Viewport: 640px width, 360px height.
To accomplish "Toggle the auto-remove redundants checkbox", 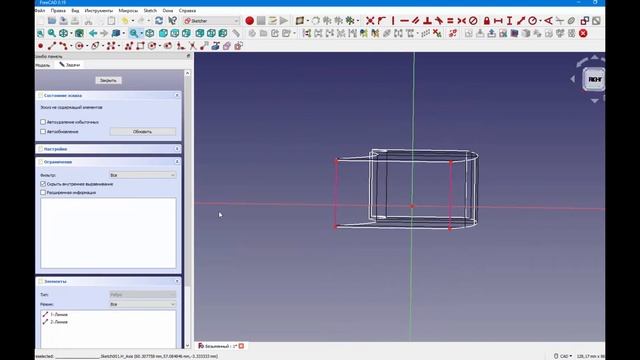I will [43, 122].
